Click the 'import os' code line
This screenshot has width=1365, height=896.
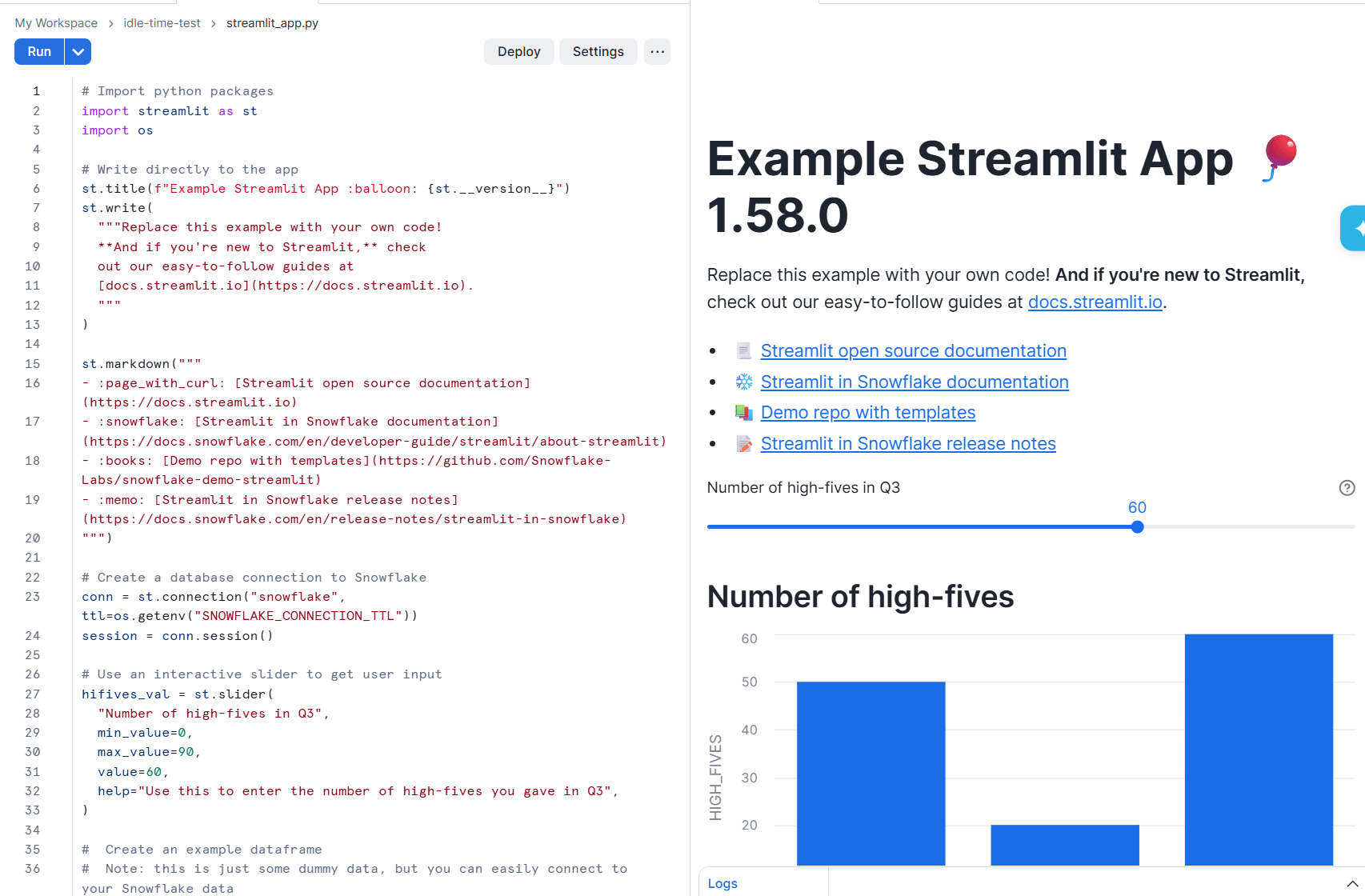pos(117,130)
